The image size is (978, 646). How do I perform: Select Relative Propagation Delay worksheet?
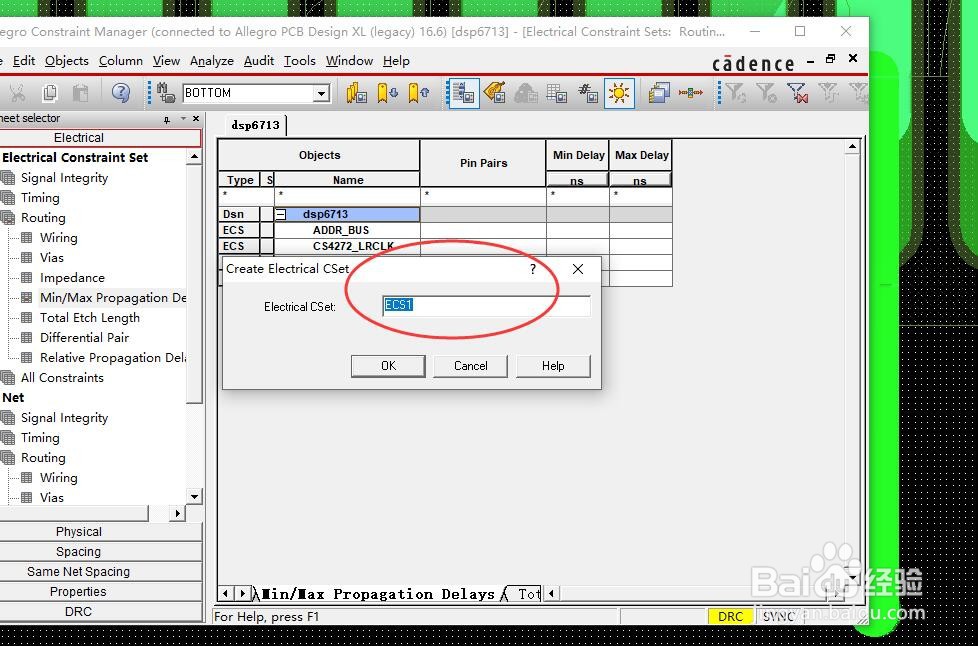coord(113,357)
